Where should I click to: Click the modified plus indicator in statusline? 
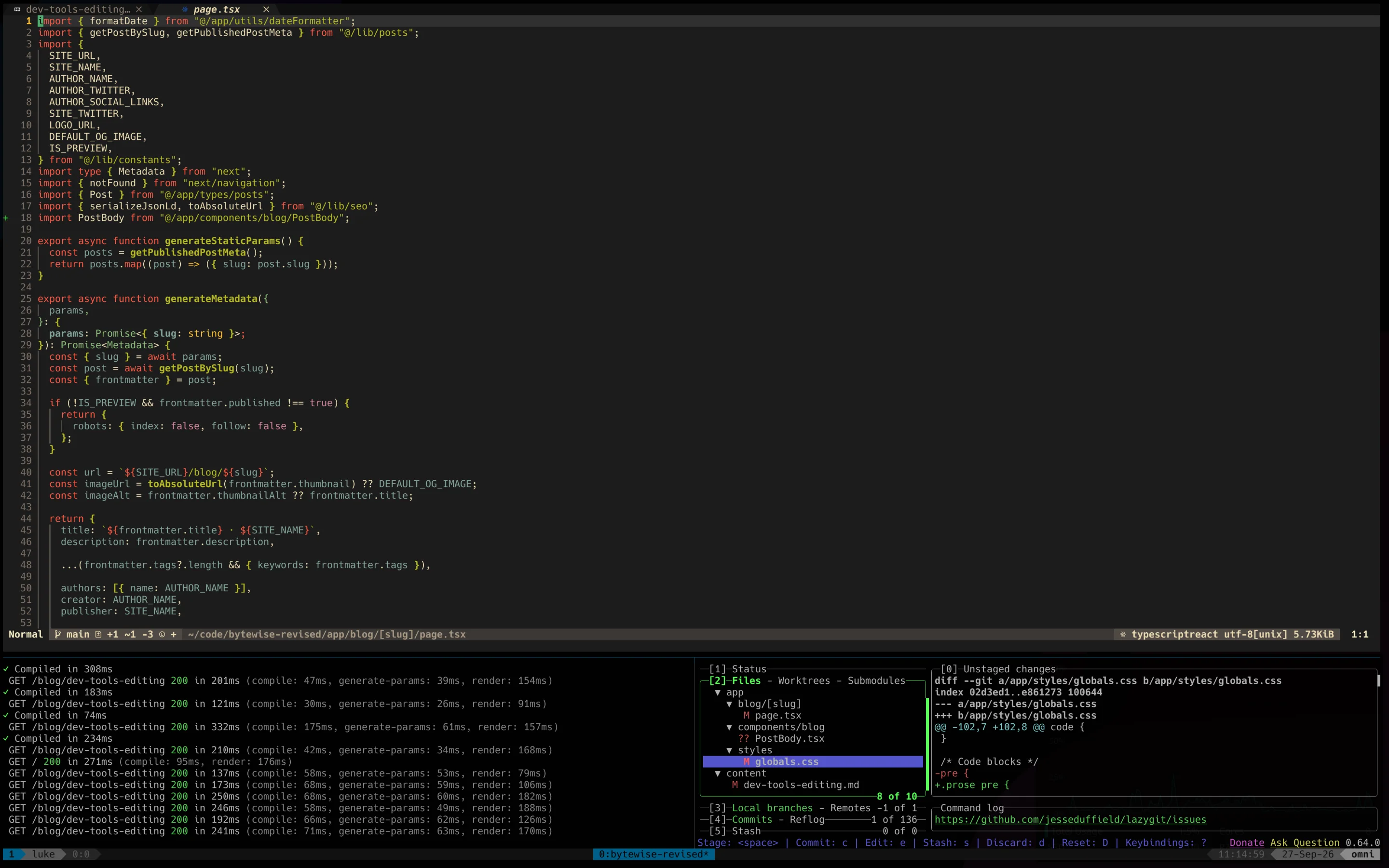[x=173, y=634]
